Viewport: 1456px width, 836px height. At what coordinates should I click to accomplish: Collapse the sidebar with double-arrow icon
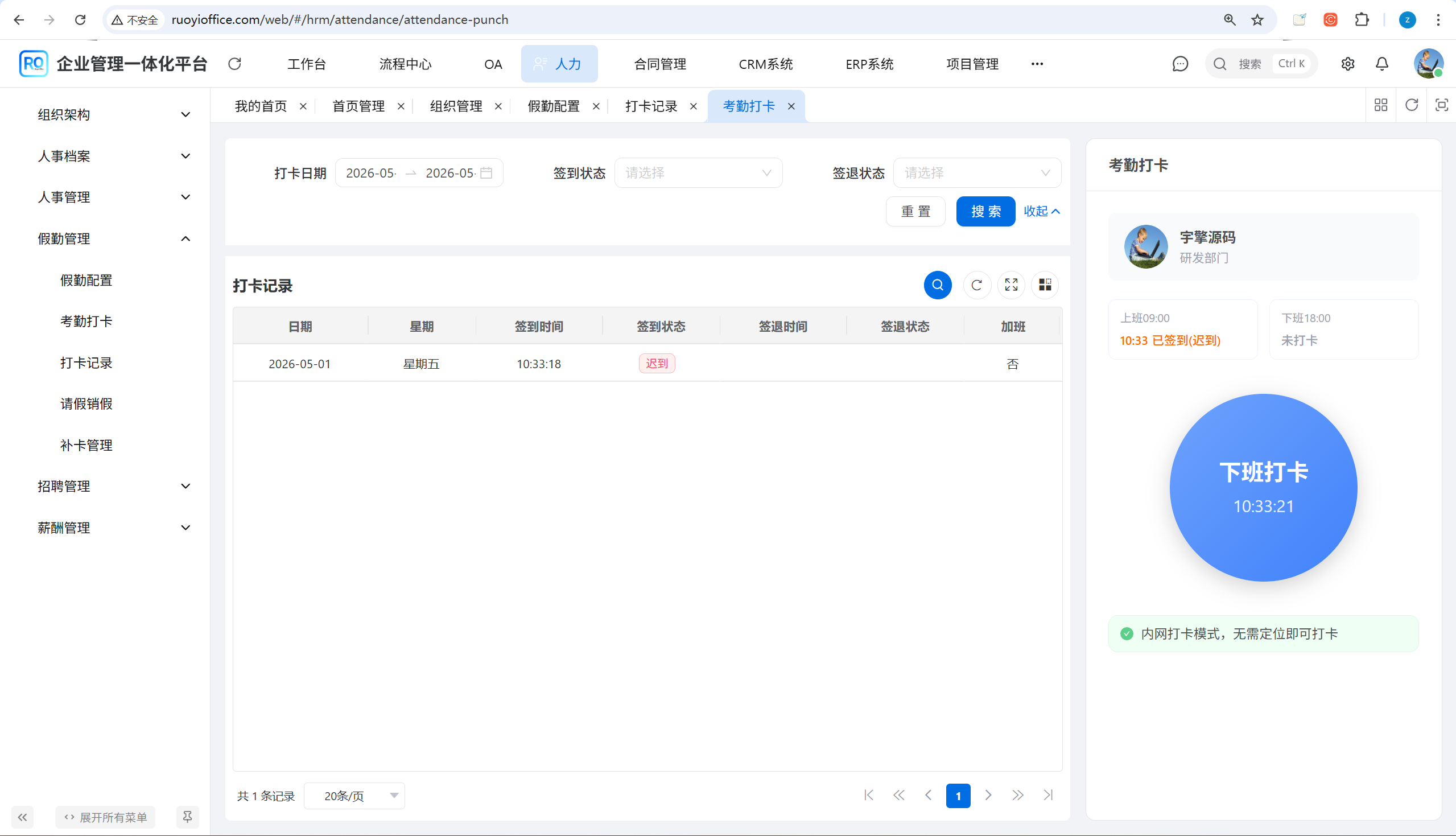click(x=22, y=817)
